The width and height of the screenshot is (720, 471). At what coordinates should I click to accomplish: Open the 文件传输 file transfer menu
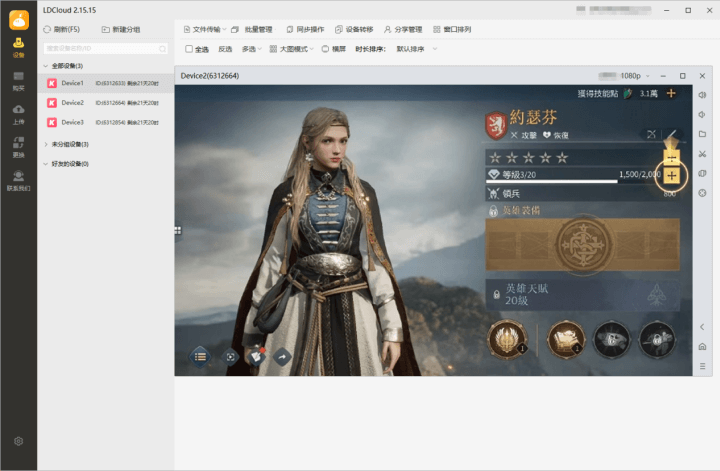tap(205, 29)
